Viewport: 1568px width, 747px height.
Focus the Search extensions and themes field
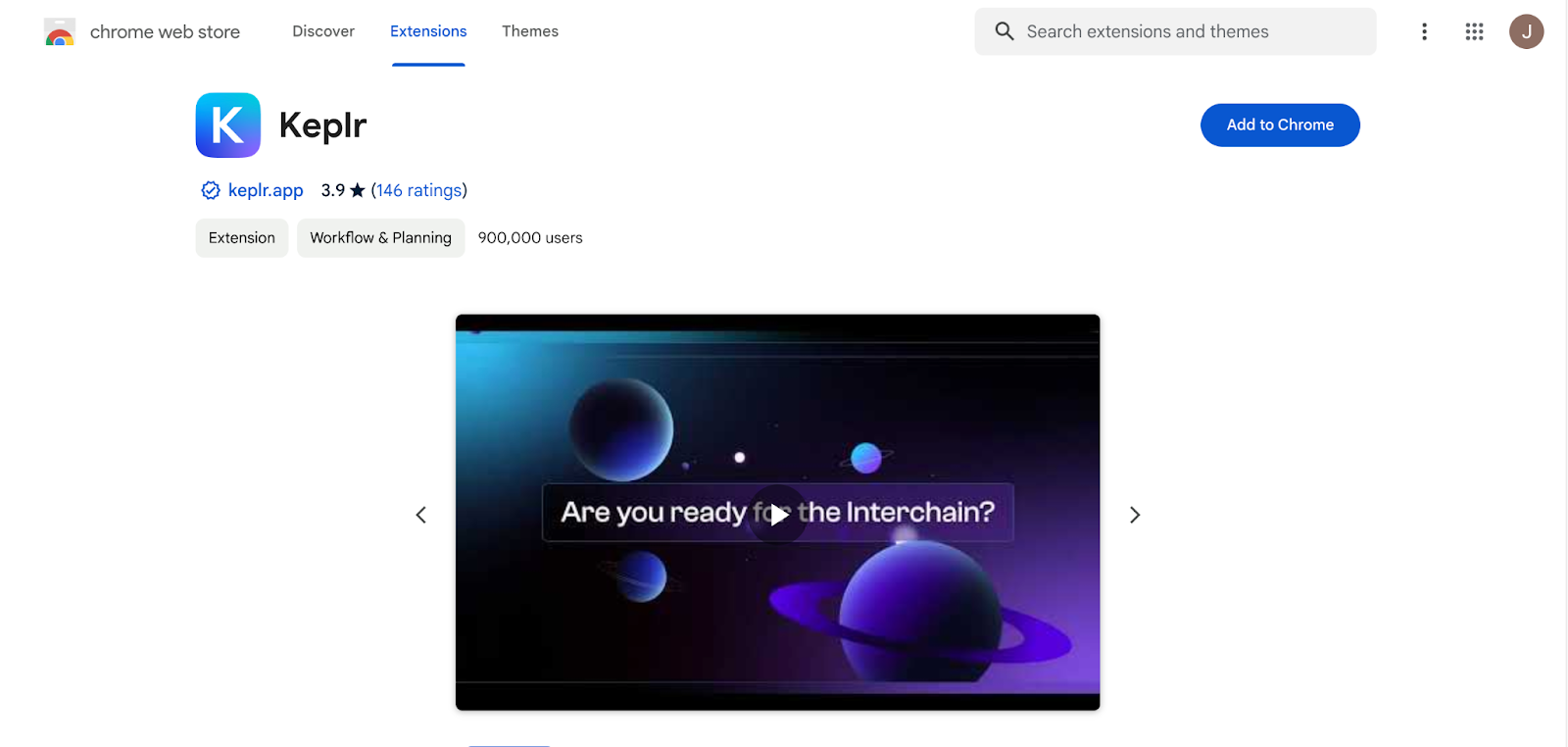[x=1175, y=31]
